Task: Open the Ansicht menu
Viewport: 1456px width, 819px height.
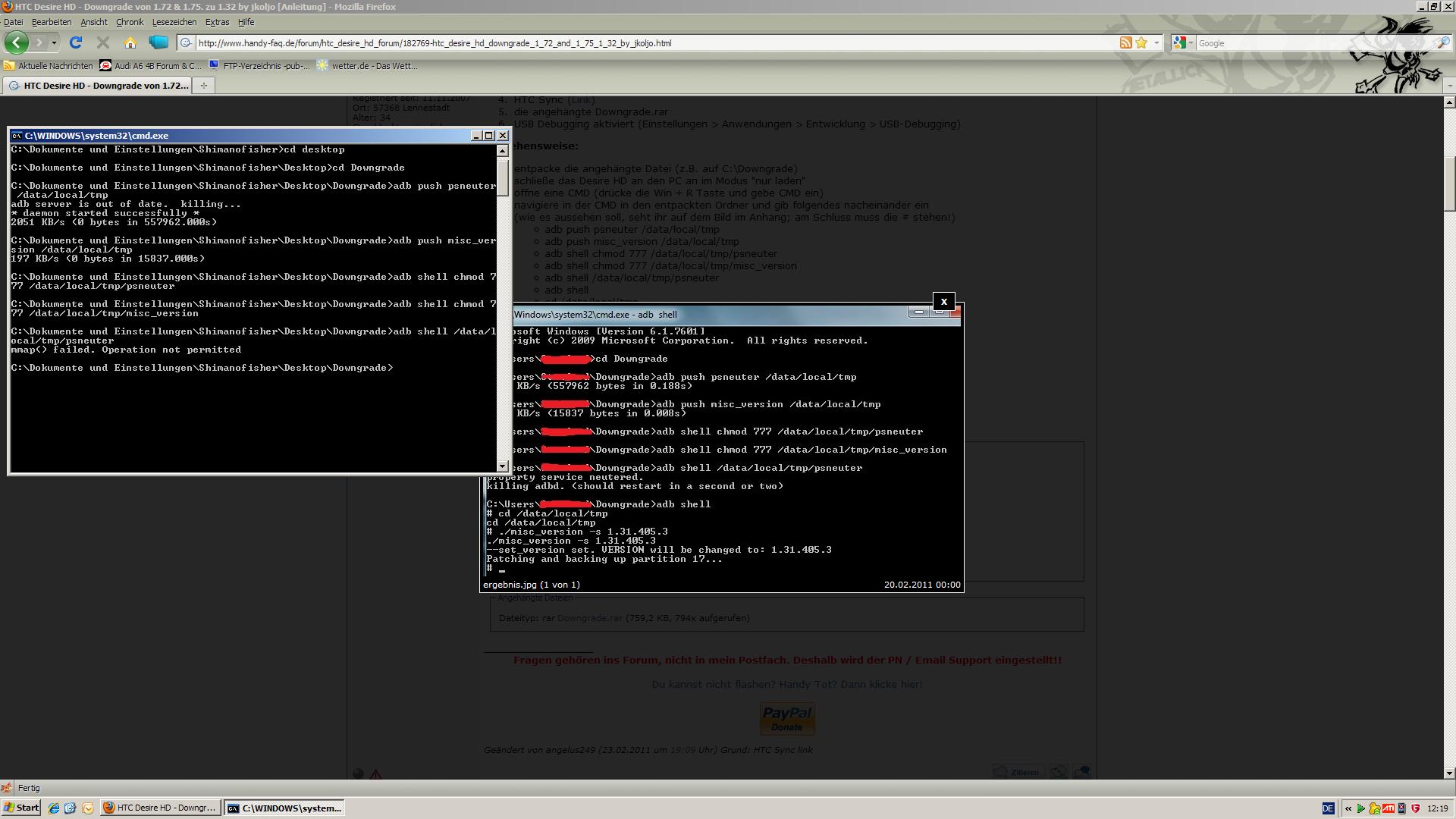Action: pos(94,22)
